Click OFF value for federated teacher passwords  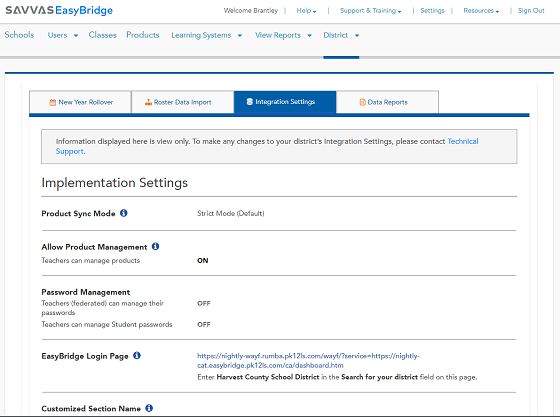pos(204,303)
